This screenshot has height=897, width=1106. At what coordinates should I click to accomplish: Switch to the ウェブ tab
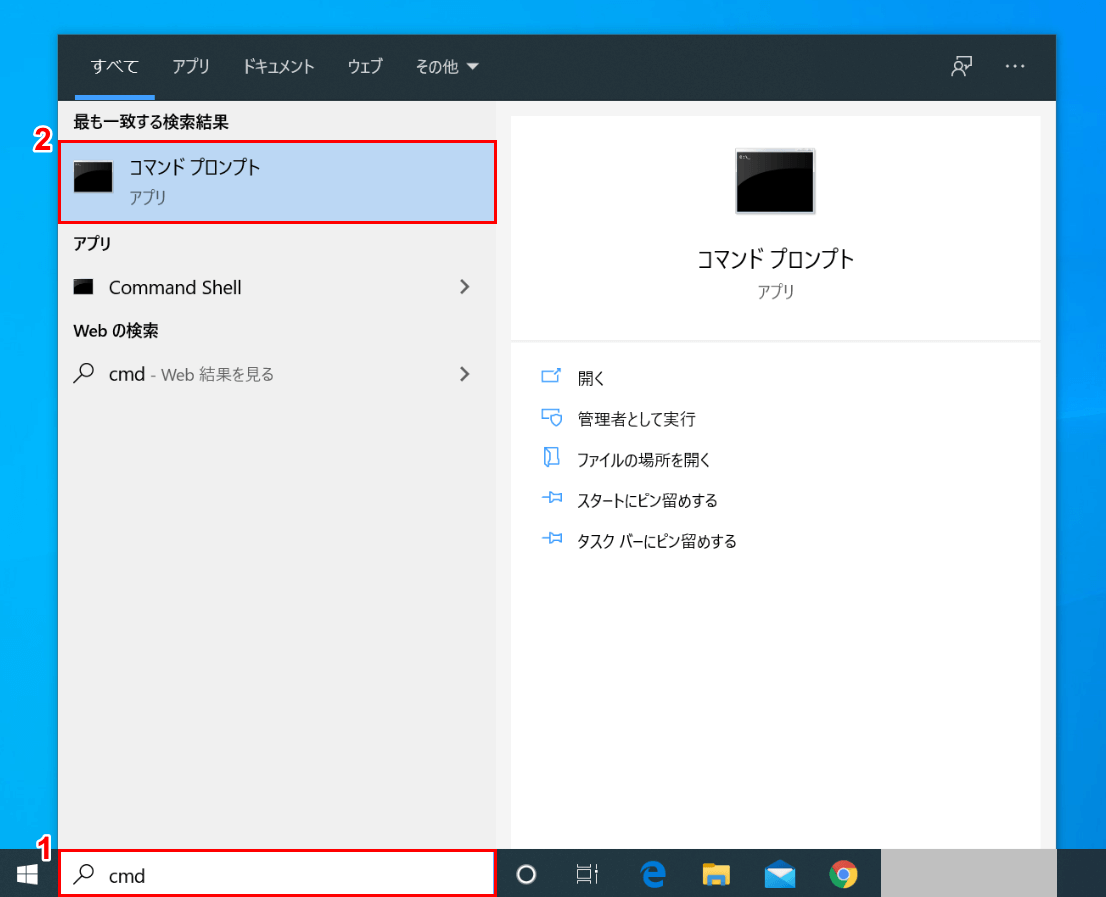coord(365,66)
